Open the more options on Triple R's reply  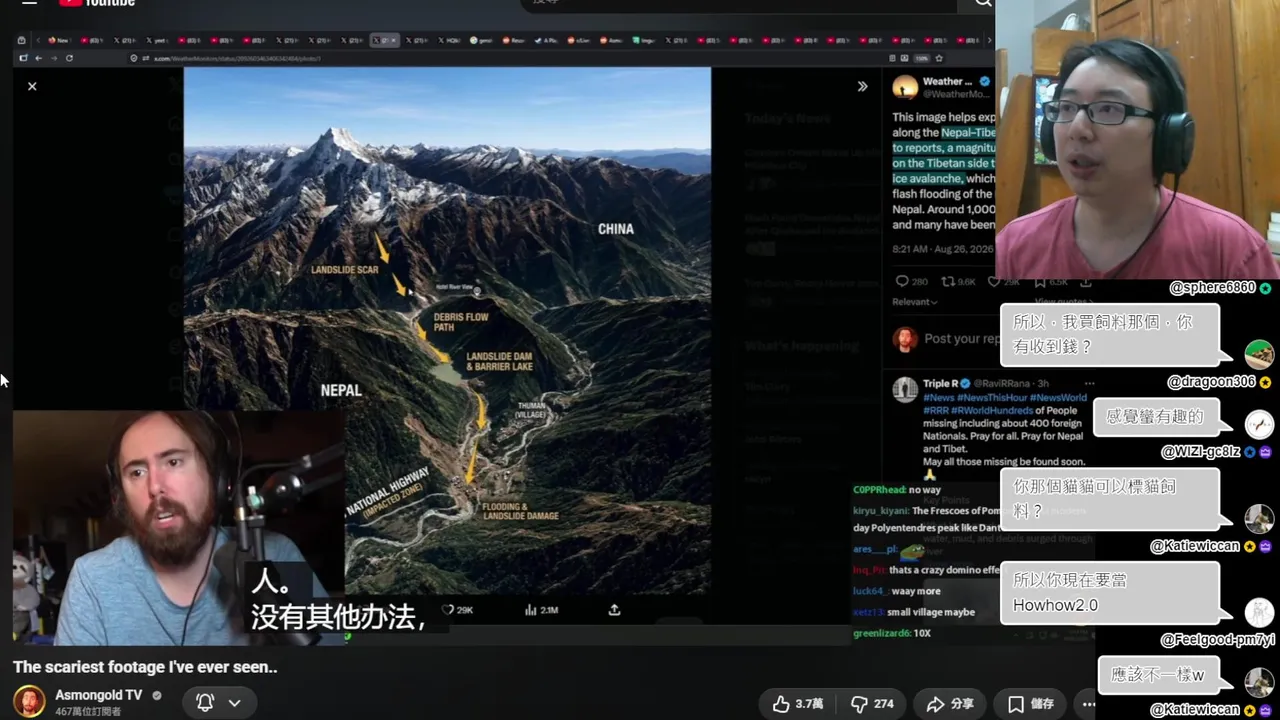(x=1089, y=383)
